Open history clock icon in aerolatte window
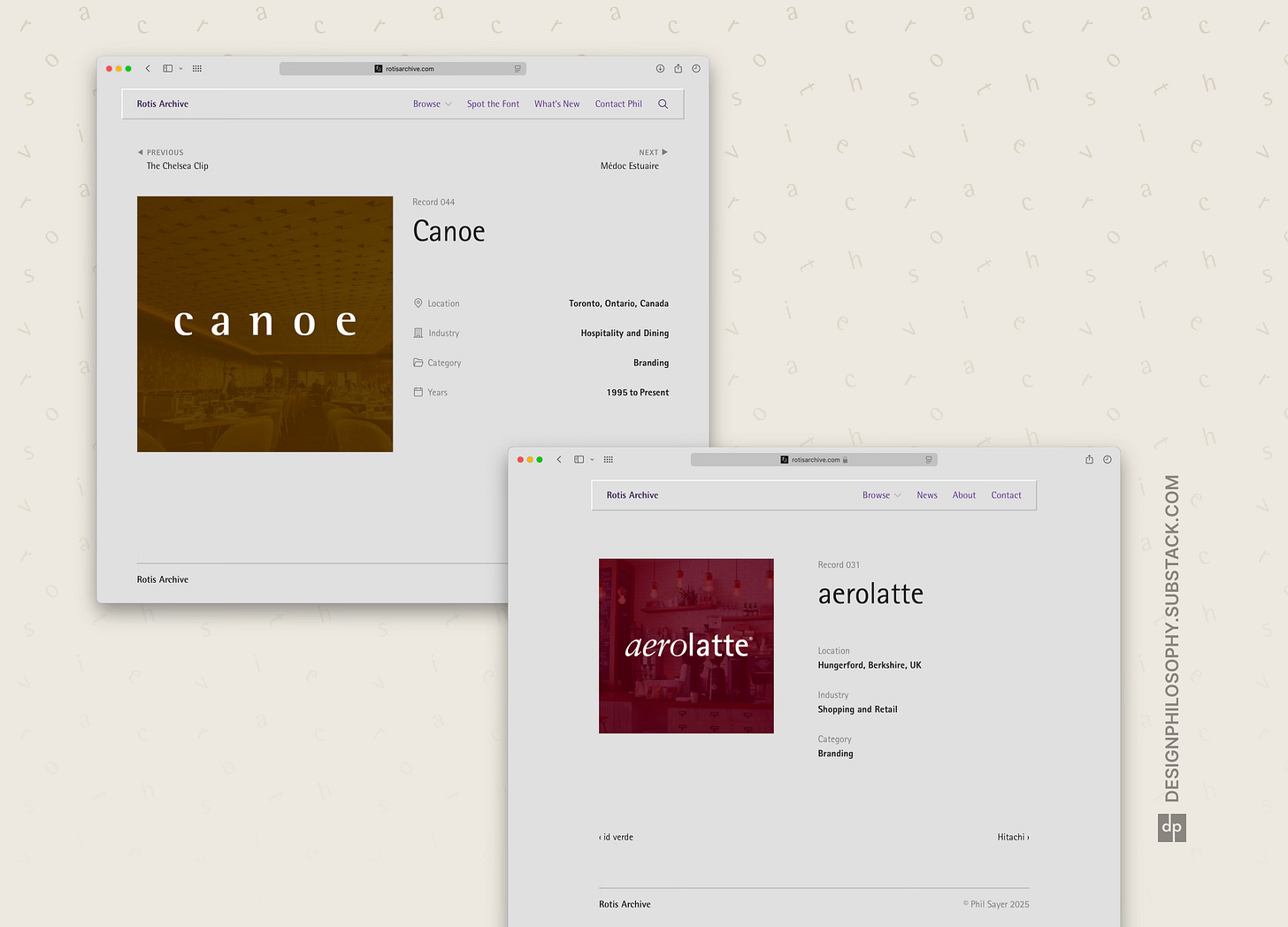This screenshot has width=1288, height=927. pyautogui.click(x=1107, y=459)
